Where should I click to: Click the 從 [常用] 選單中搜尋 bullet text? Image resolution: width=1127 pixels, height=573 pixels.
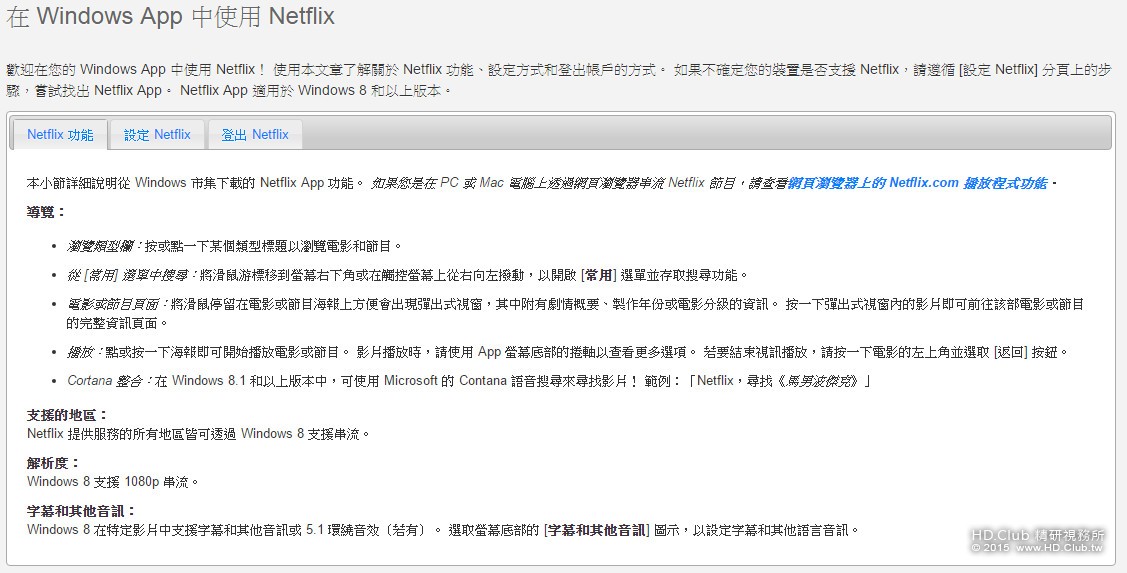click(408, 275)
